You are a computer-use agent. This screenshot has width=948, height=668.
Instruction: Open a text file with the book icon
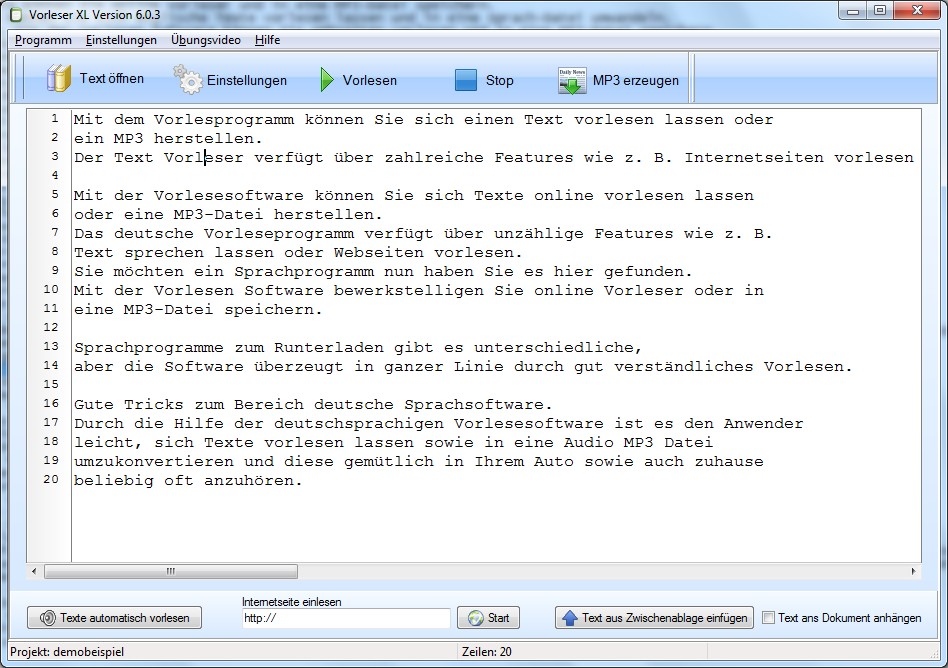(x=60, y=79)
